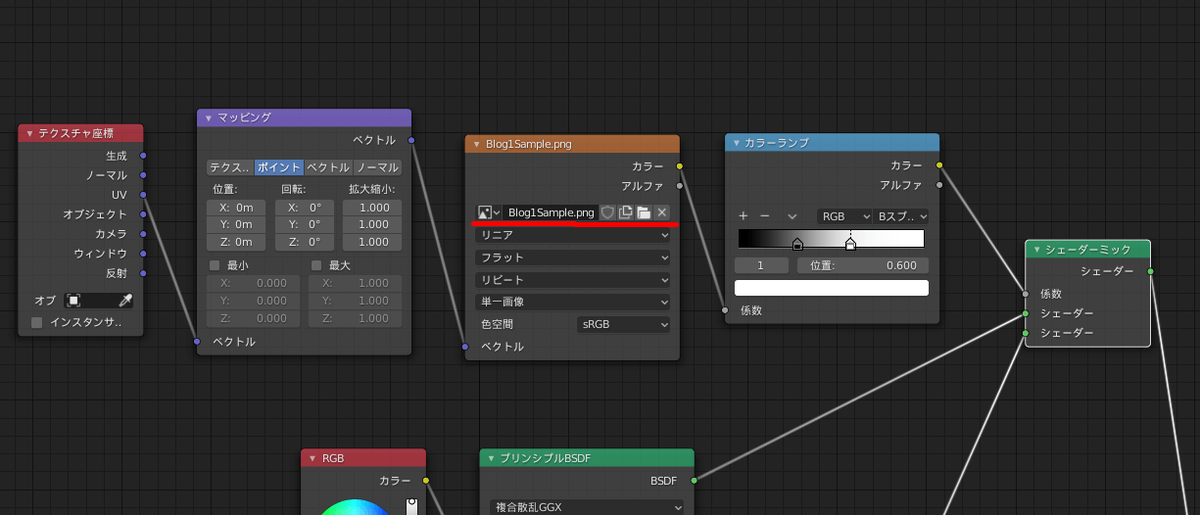The width and height of the screenshot is (1200, 515).
Task: Click the new image duplicate icon
Action: pyautogui.click(x=625, y=213)
